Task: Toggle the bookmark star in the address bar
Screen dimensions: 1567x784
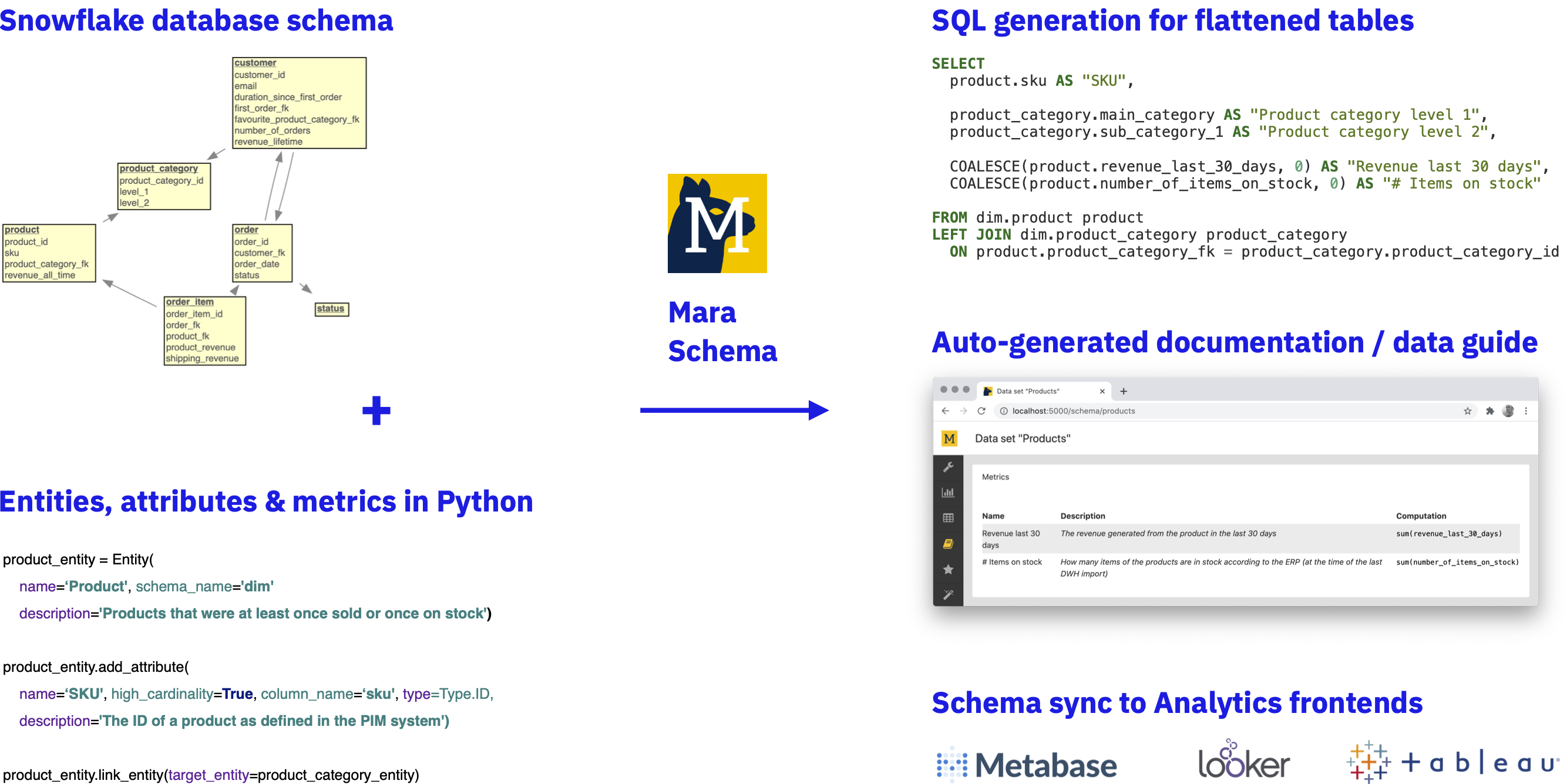Action: coord(1468,411)
